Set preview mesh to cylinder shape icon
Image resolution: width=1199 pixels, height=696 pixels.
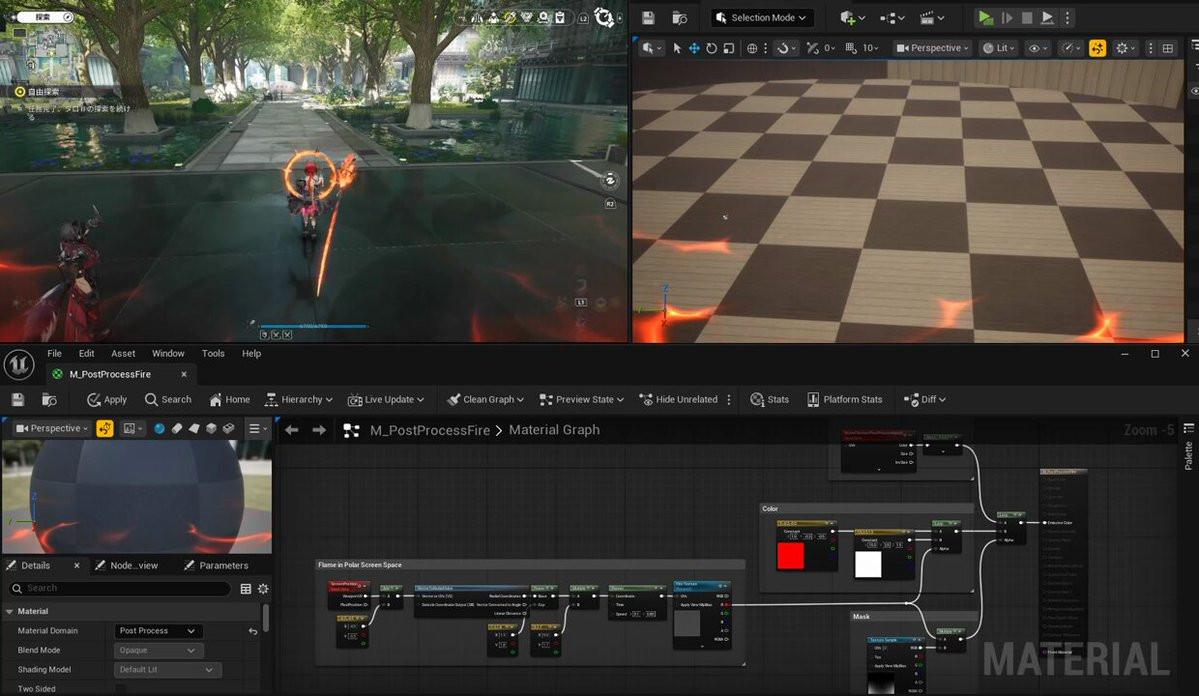(x=177, y=428)
